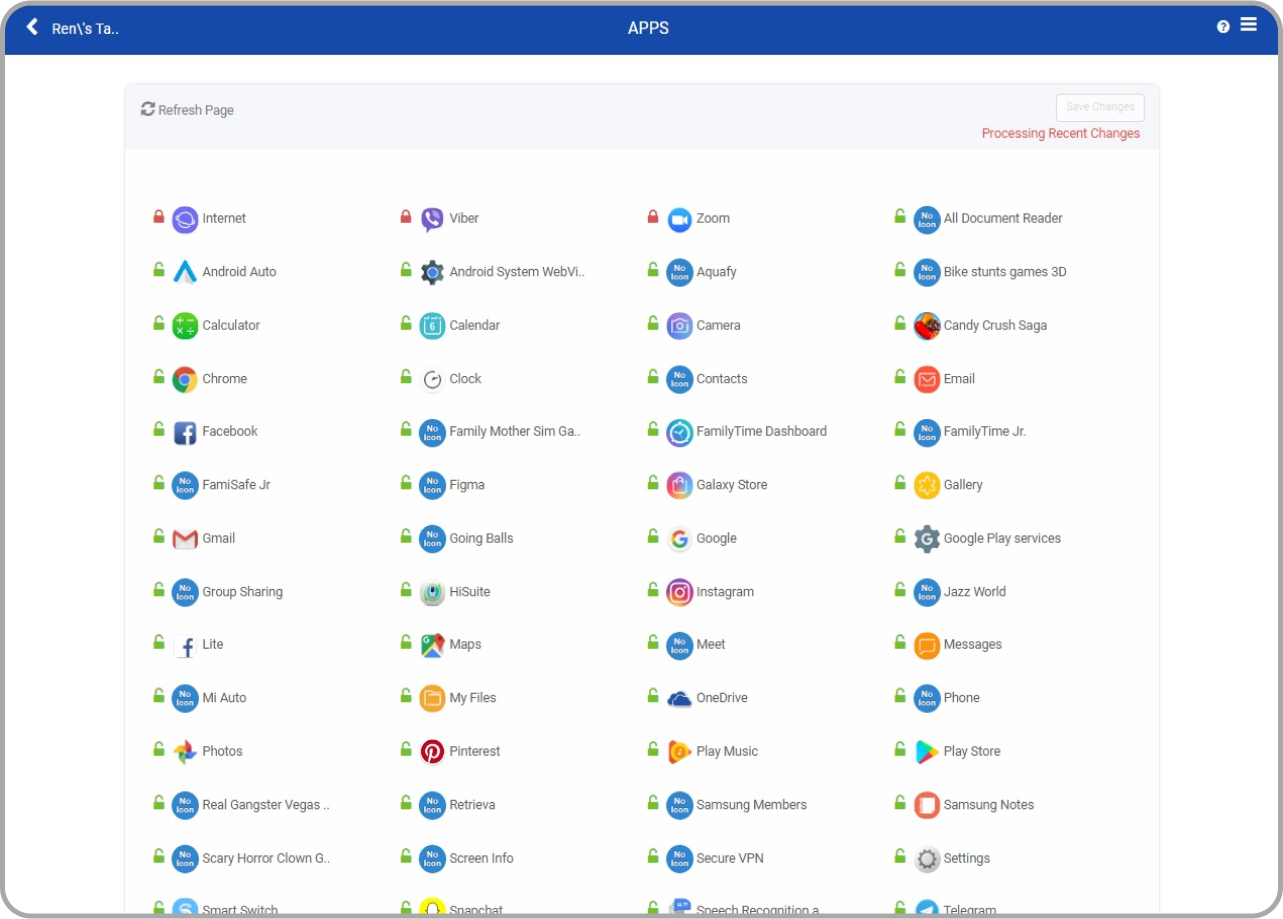
Task: Click the Gmail app icon
Action: 185,539
